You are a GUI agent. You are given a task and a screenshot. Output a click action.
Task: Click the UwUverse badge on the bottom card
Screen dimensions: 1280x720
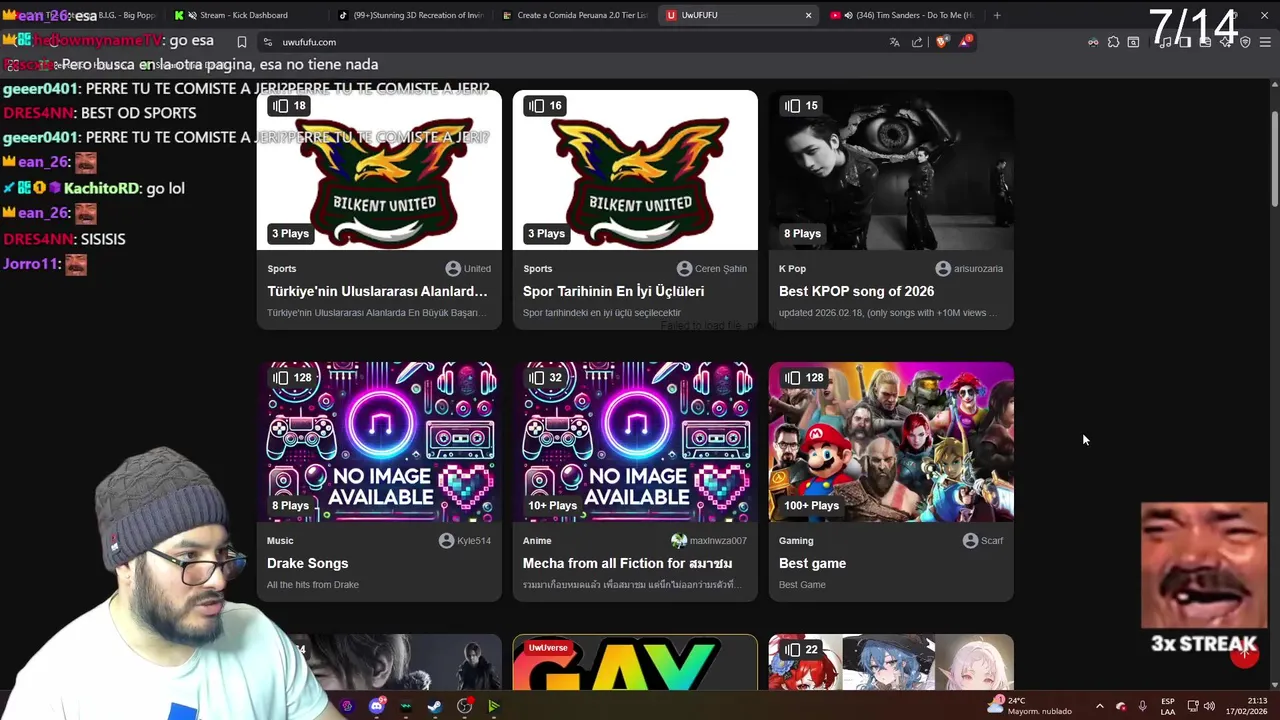548,647
